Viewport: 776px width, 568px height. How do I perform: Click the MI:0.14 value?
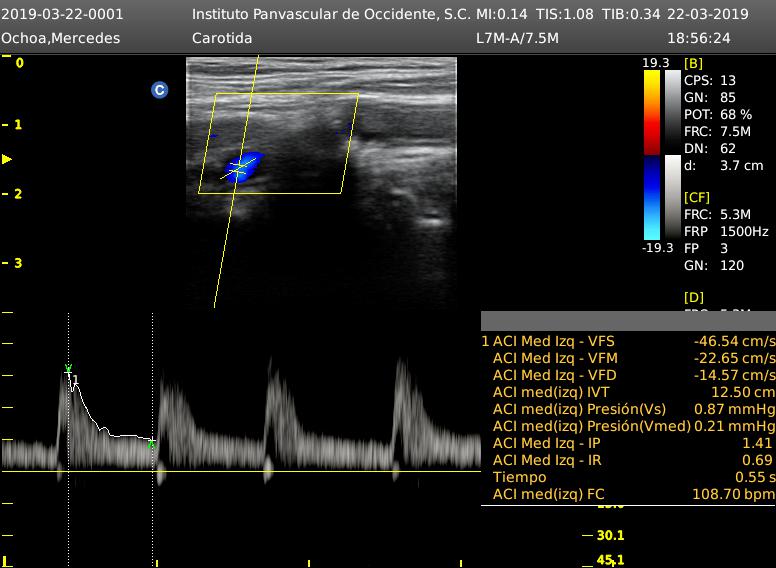click(502, 14)
